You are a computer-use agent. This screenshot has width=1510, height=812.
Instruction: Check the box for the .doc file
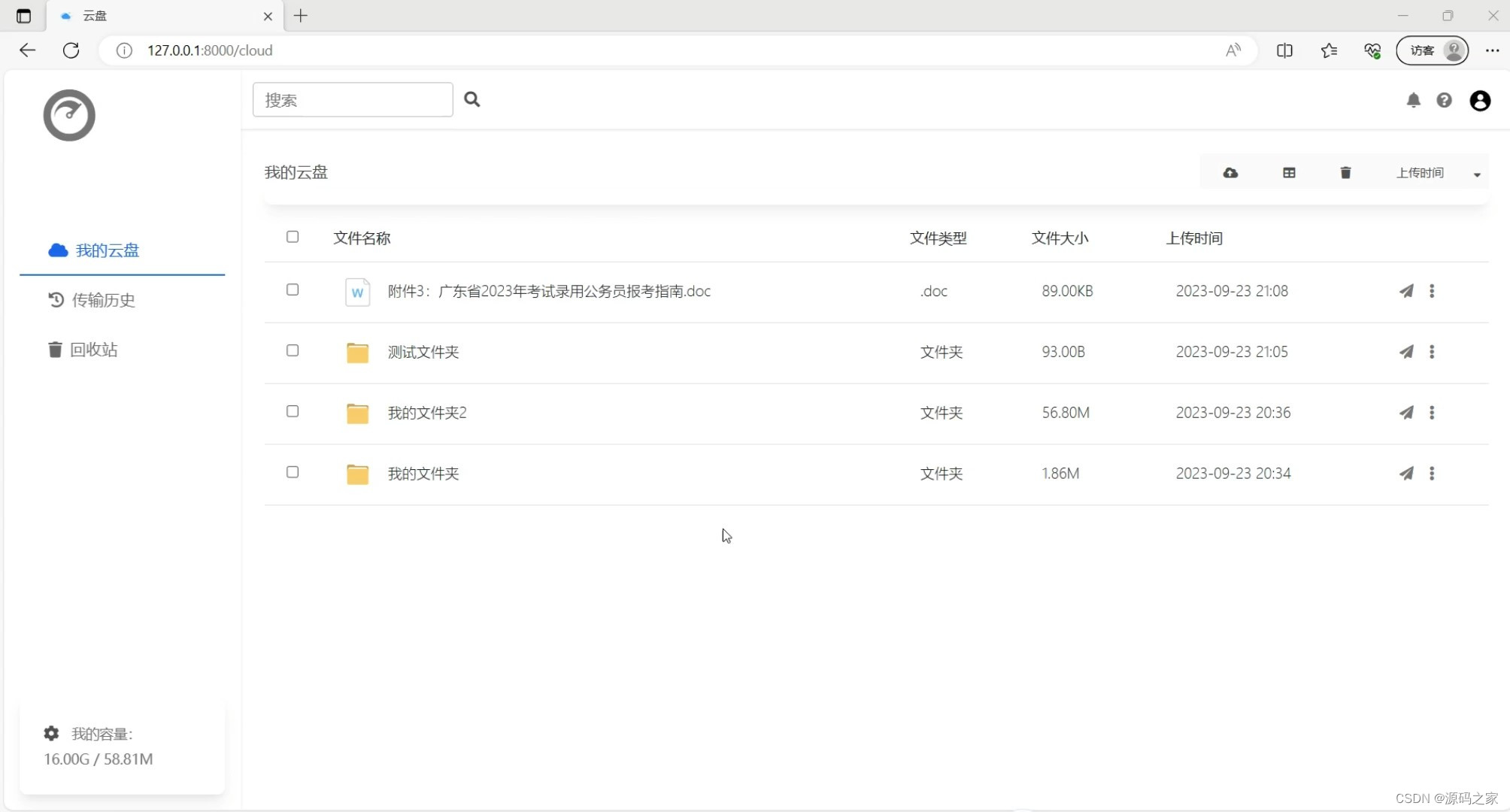click(x=293, y=290)
